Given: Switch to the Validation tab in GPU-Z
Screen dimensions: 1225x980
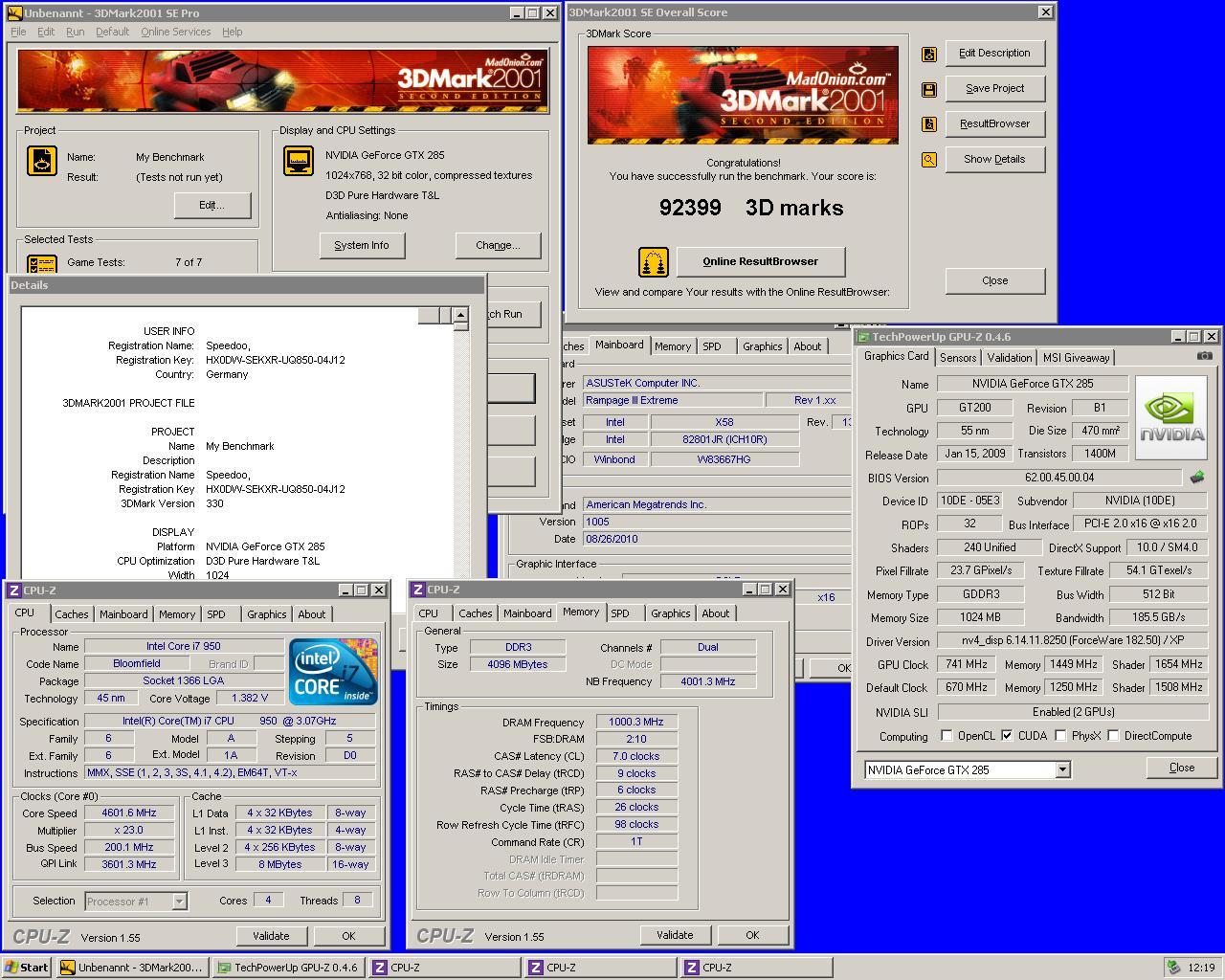Looking at the screenshot, I should pyautogui.click(x=1010, y=358).
